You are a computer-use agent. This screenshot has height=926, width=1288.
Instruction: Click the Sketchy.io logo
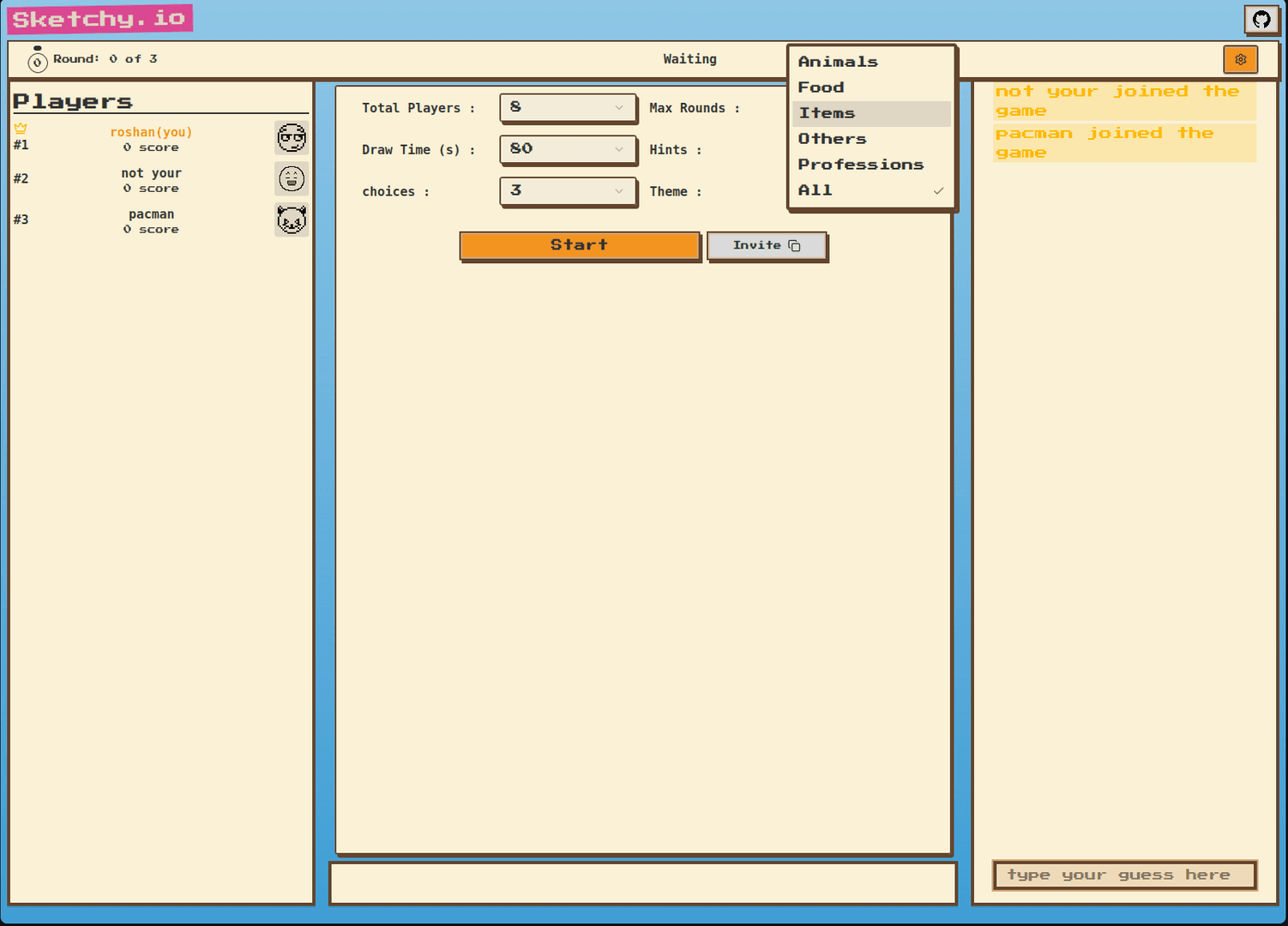[x=99, y=19]
